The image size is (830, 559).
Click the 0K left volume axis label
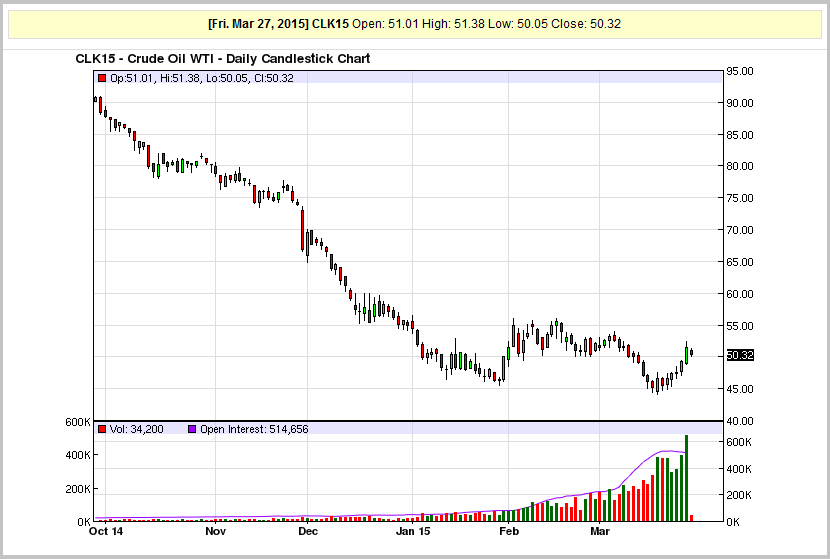pos(84,522)
